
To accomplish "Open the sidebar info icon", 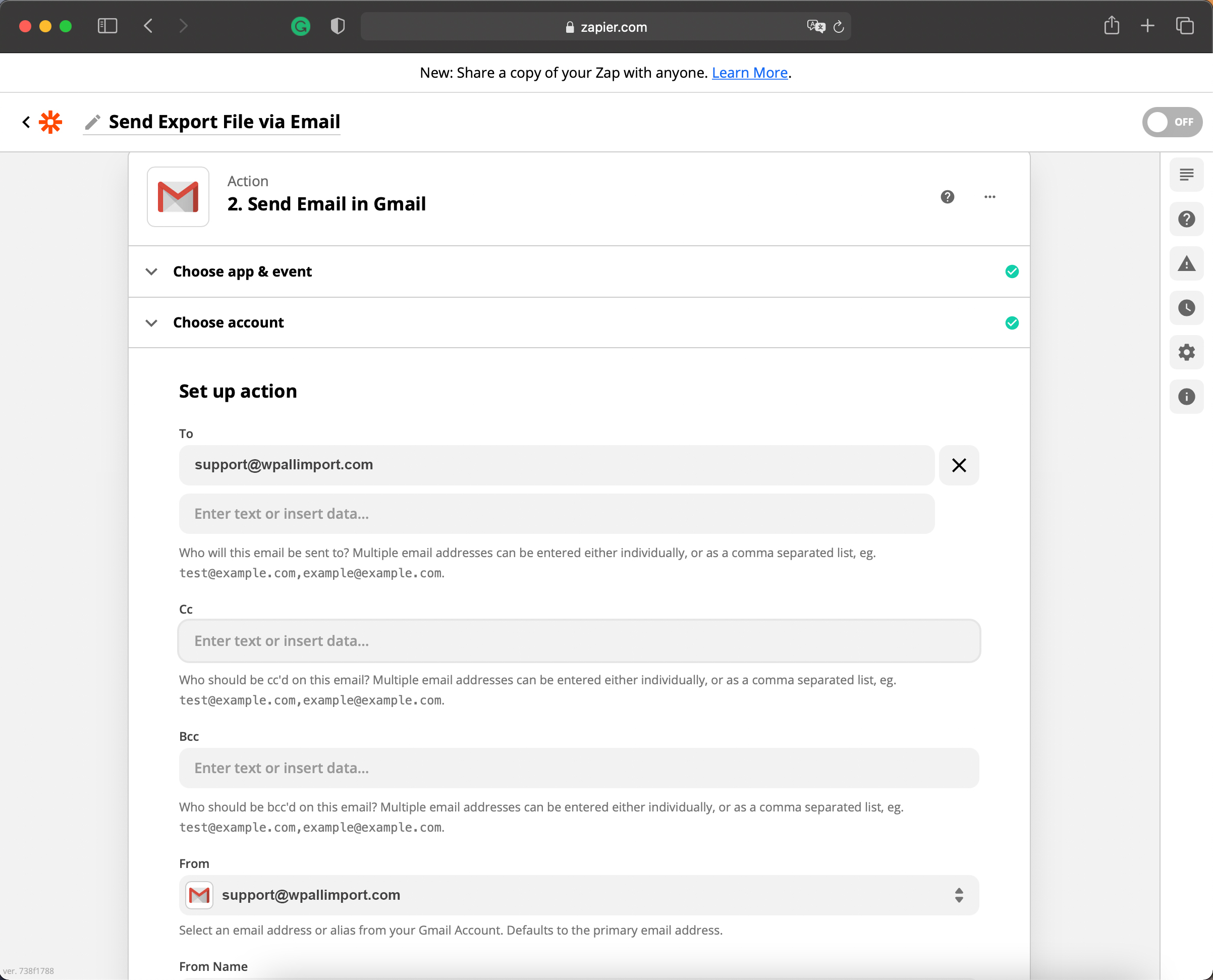I will click(x=1186, y=397).
